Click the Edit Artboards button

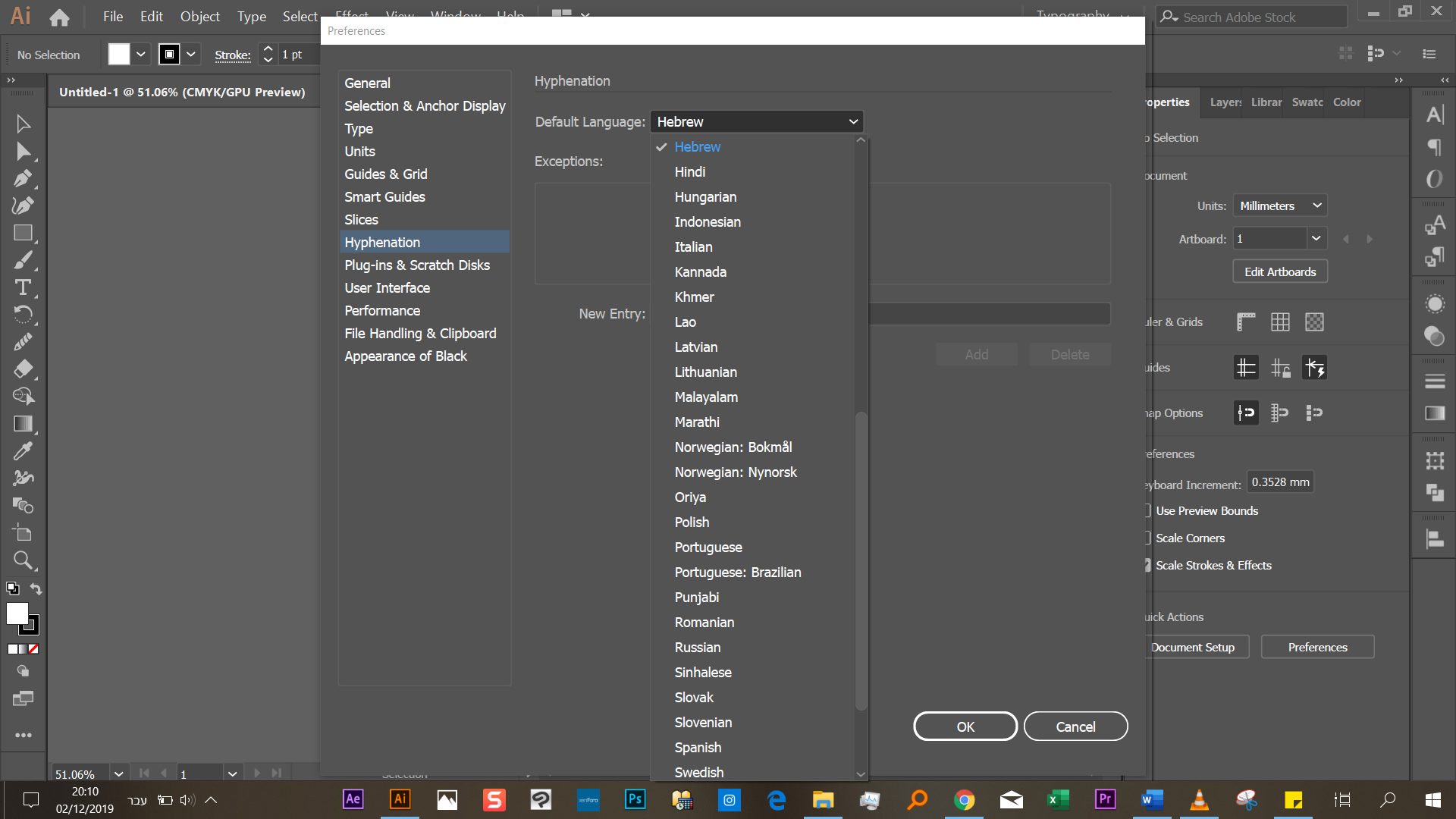[1279, 271]
